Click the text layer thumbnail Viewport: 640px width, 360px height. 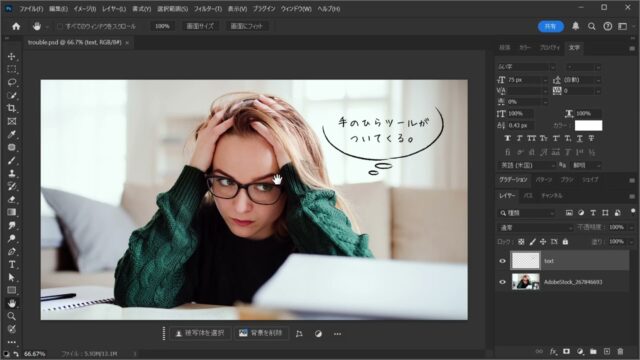coord(525,261)
